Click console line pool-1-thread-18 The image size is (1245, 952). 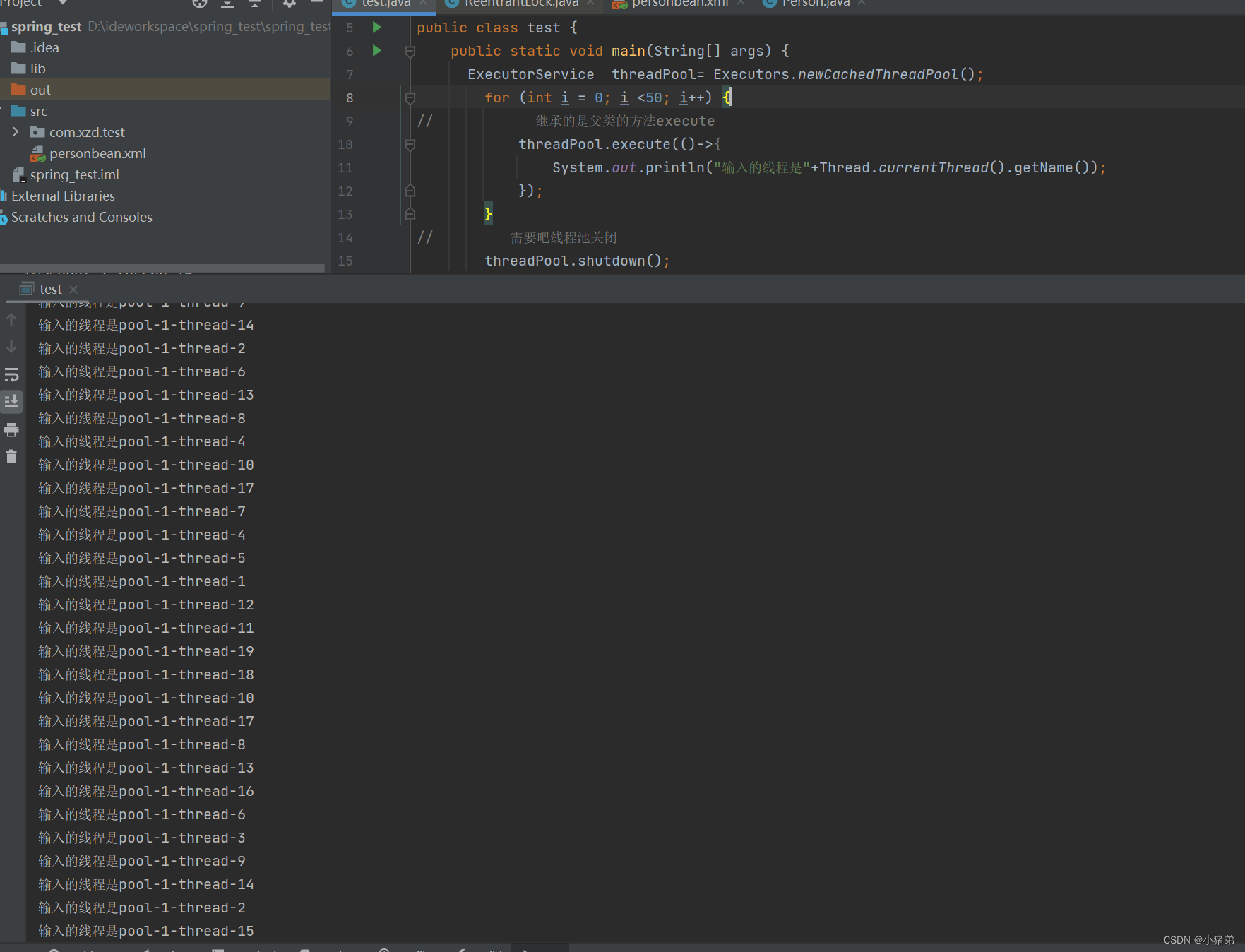pos(146,674)
